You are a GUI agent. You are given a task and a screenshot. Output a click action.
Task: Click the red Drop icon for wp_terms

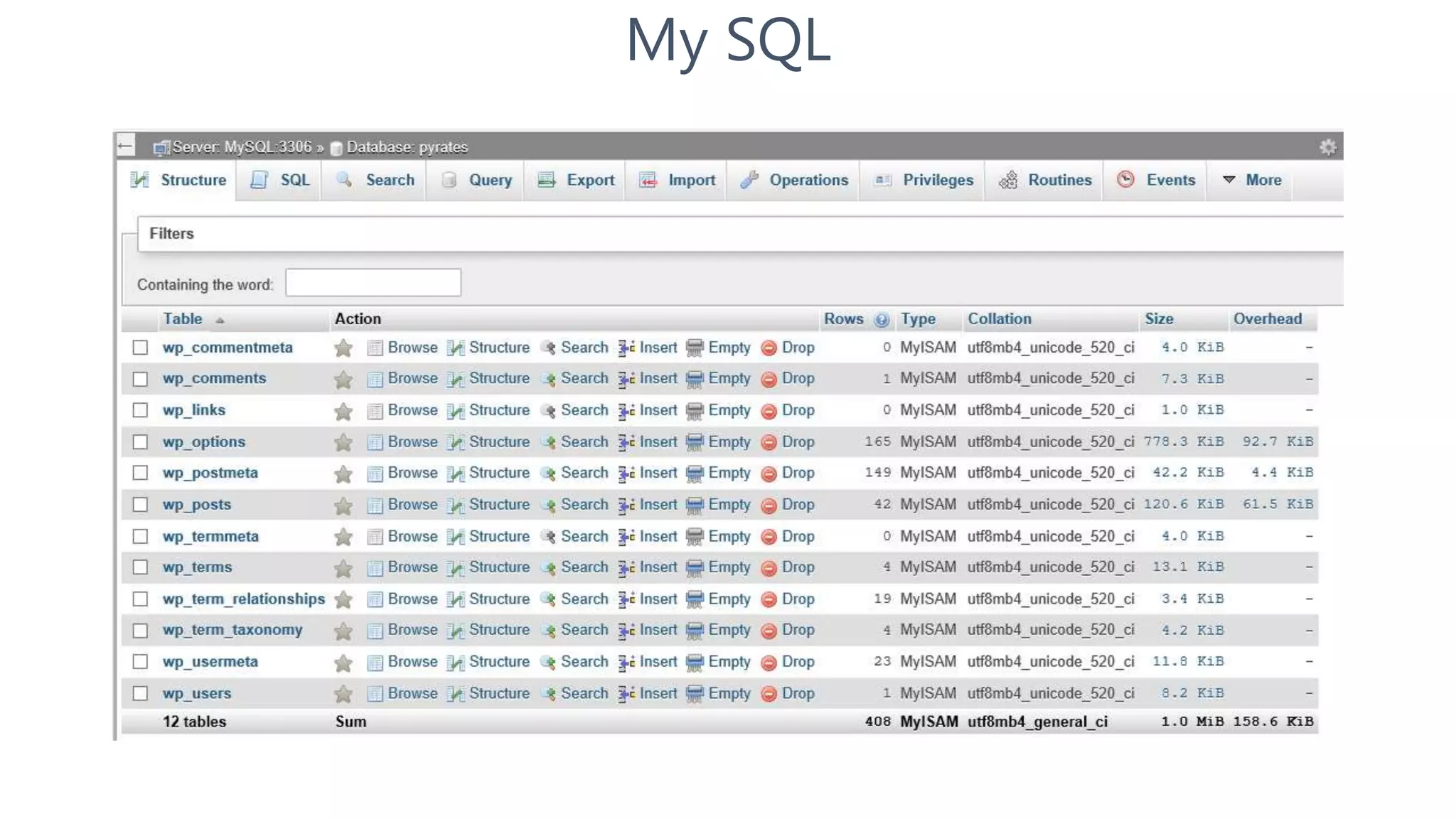coord(769,568)
